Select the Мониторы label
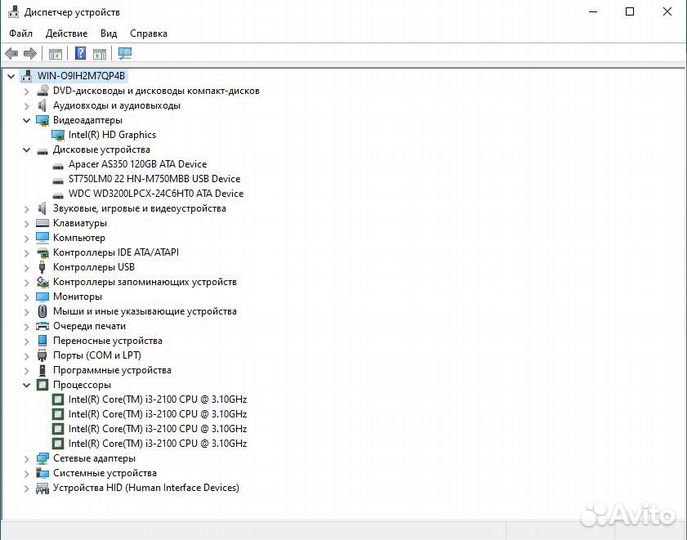687x540 pixels. pyautogui.click(x=78, y=297)
